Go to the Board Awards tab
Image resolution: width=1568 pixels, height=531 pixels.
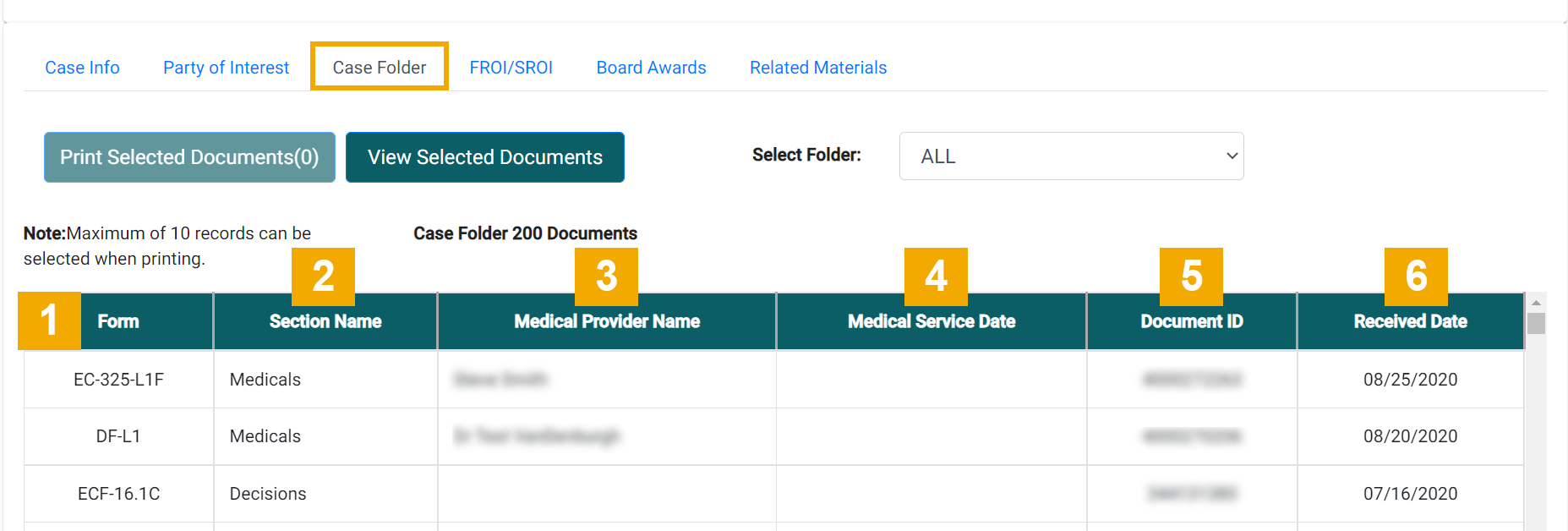[x=651, y=68]
